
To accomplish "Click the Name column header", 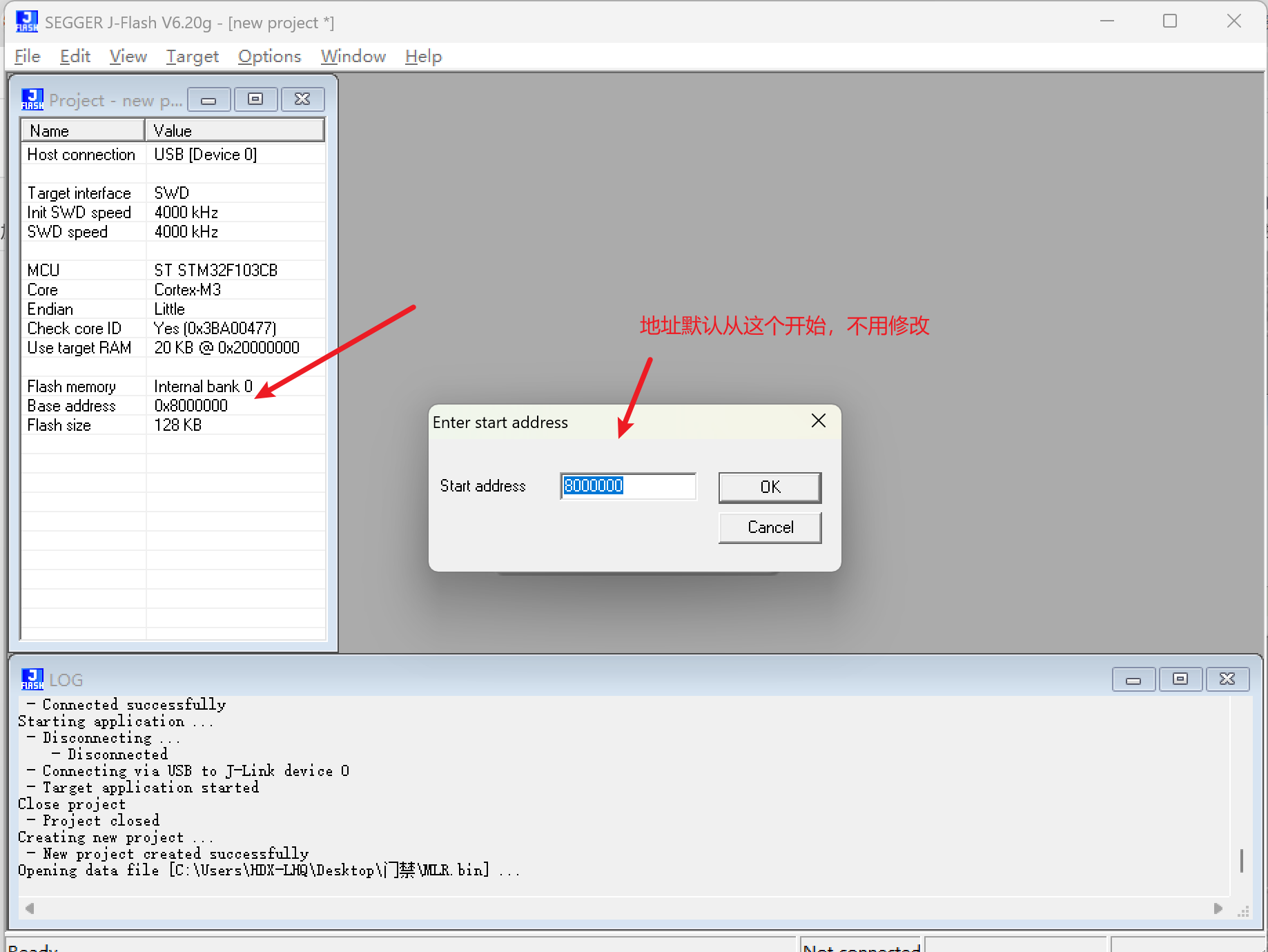I will [83, 130].
